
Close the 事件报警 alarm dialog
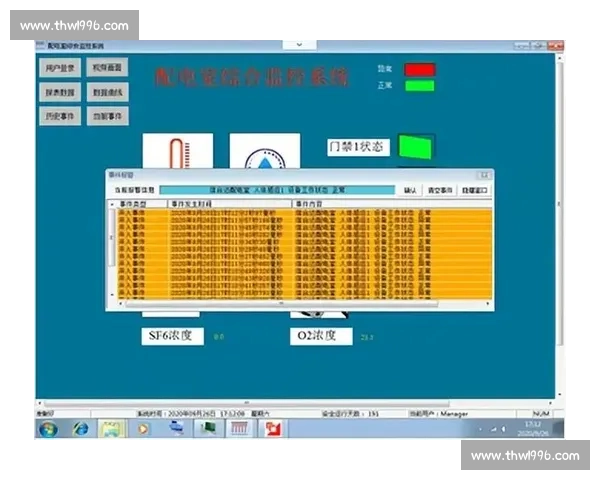[484, 175]
